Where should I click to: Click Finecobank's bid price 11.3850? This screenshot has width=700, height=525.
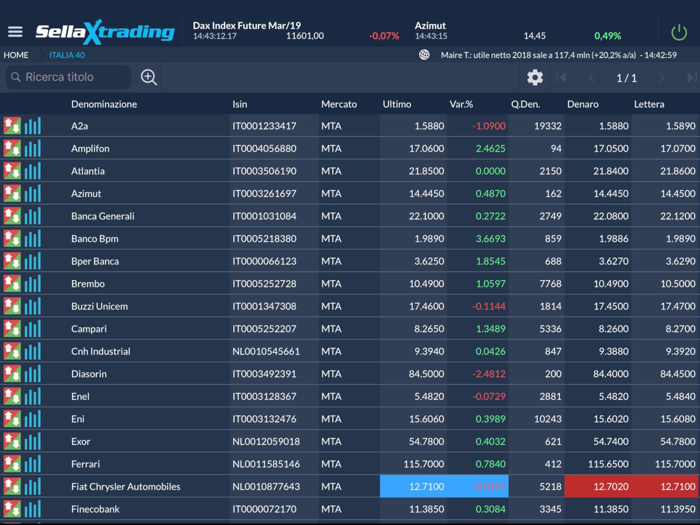tap(611, 509)
